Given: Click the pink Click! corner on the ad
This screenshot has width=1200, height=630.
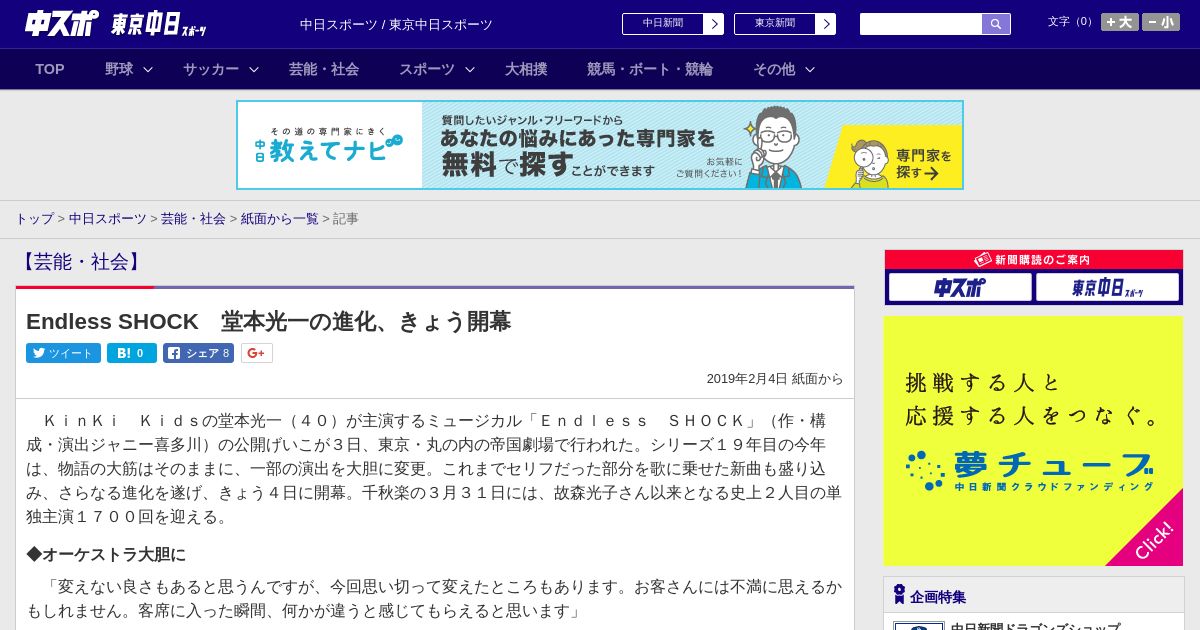Looking at the screenshot, I should [x=1152, y=541].
